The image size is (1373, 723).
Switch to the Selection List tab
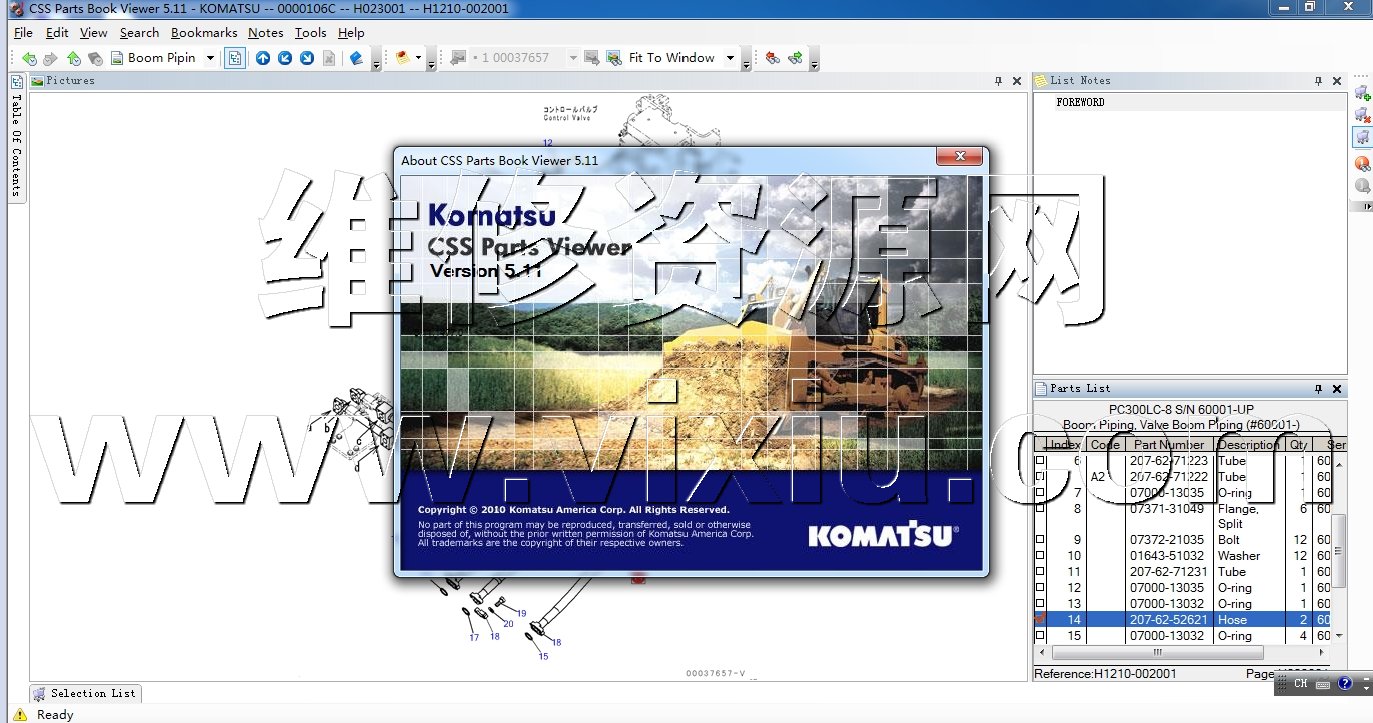click(86, 693)
